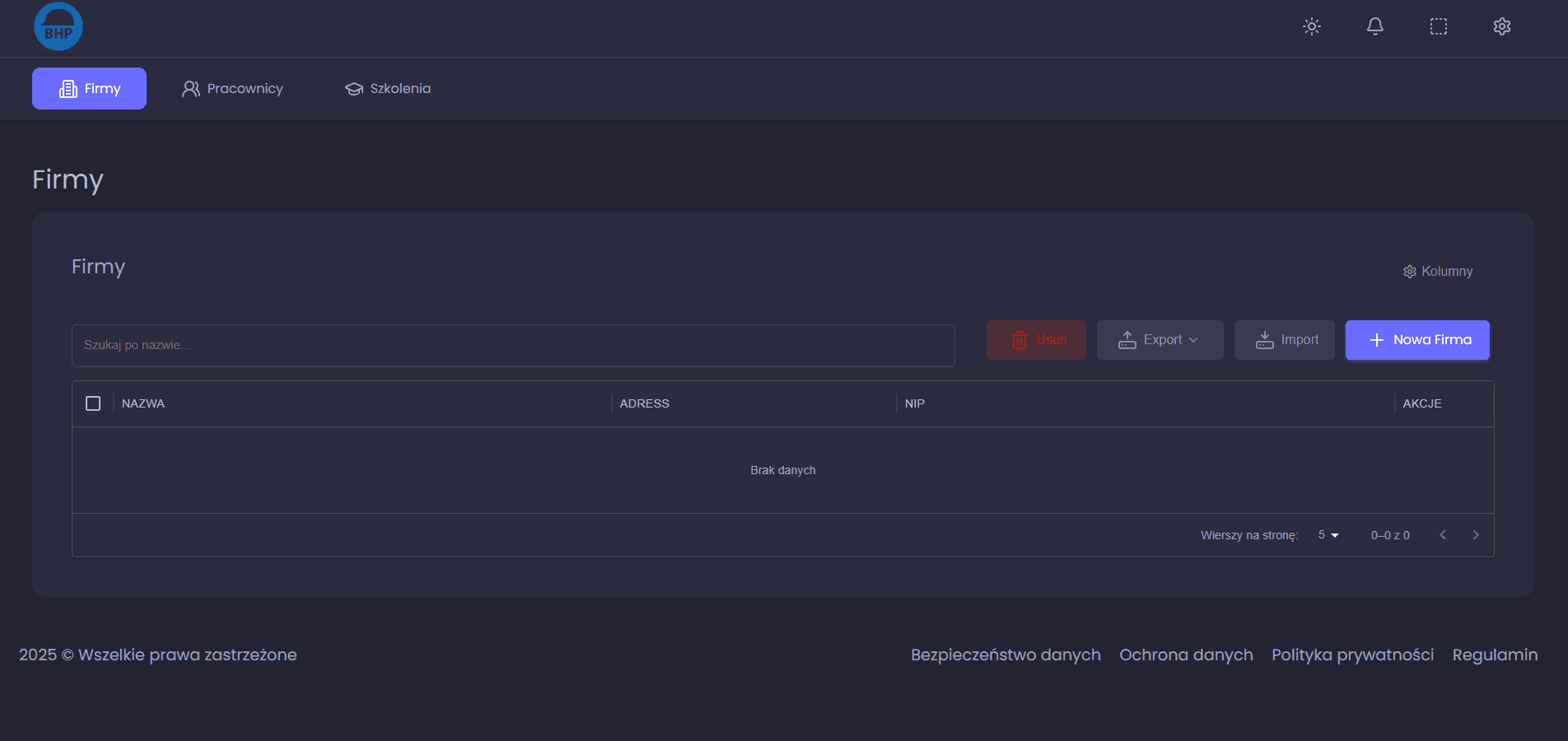The width and height of the screenshot is (1568, 741).
Task: Open settings gear icon in header
Action: [1502, 26]
